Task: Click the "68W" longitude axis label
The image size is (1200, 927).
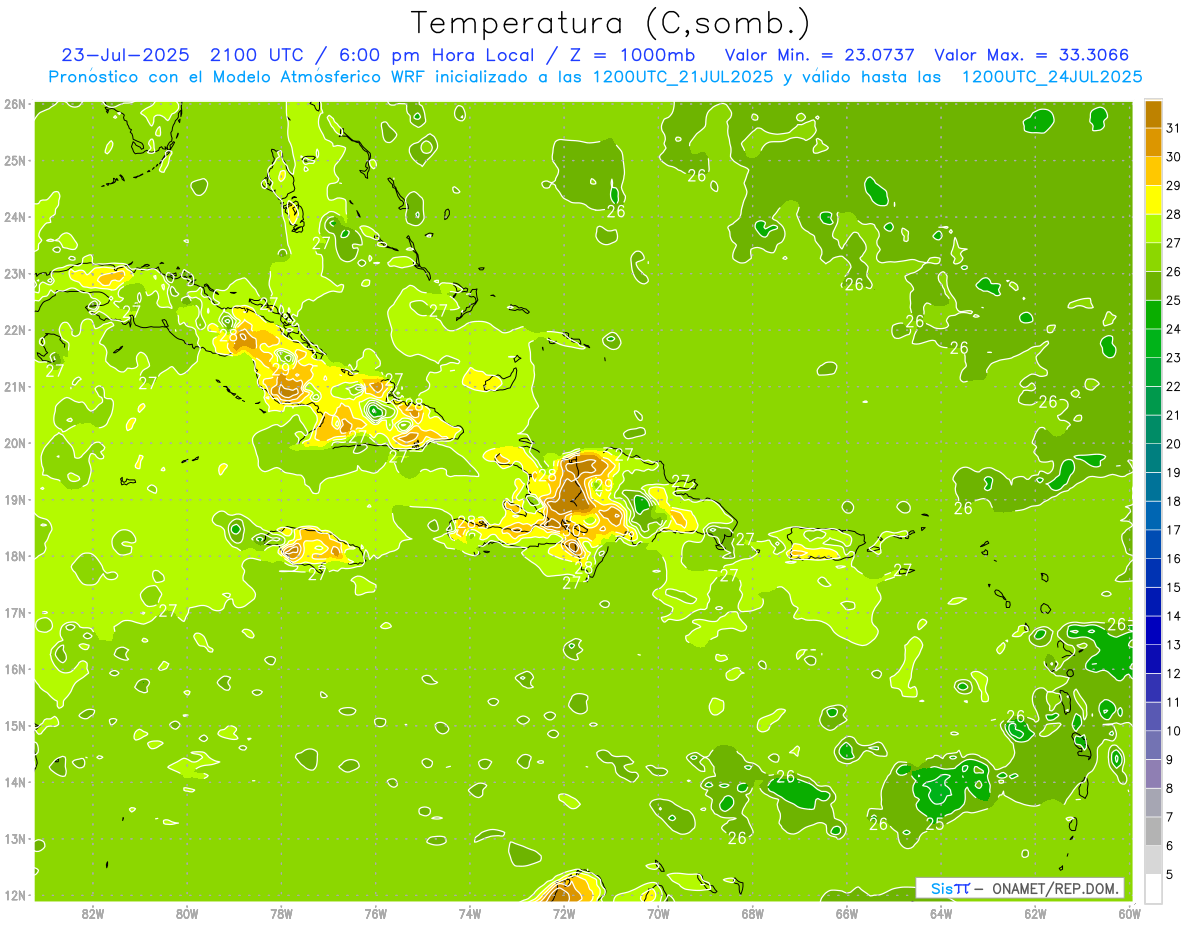Action: (753, 913)
